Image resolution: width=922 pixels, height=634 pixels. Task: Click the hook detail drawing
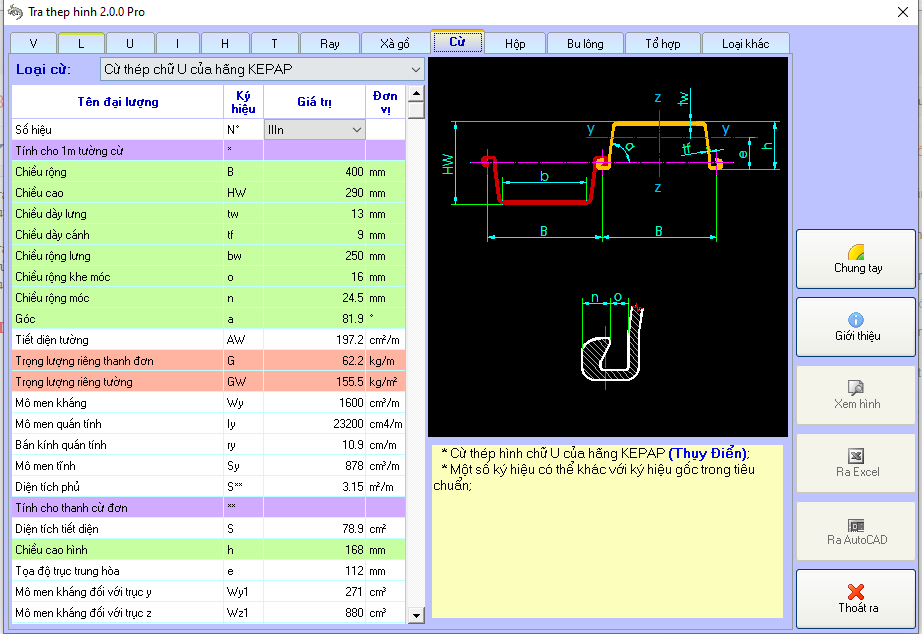coord(612,339)
